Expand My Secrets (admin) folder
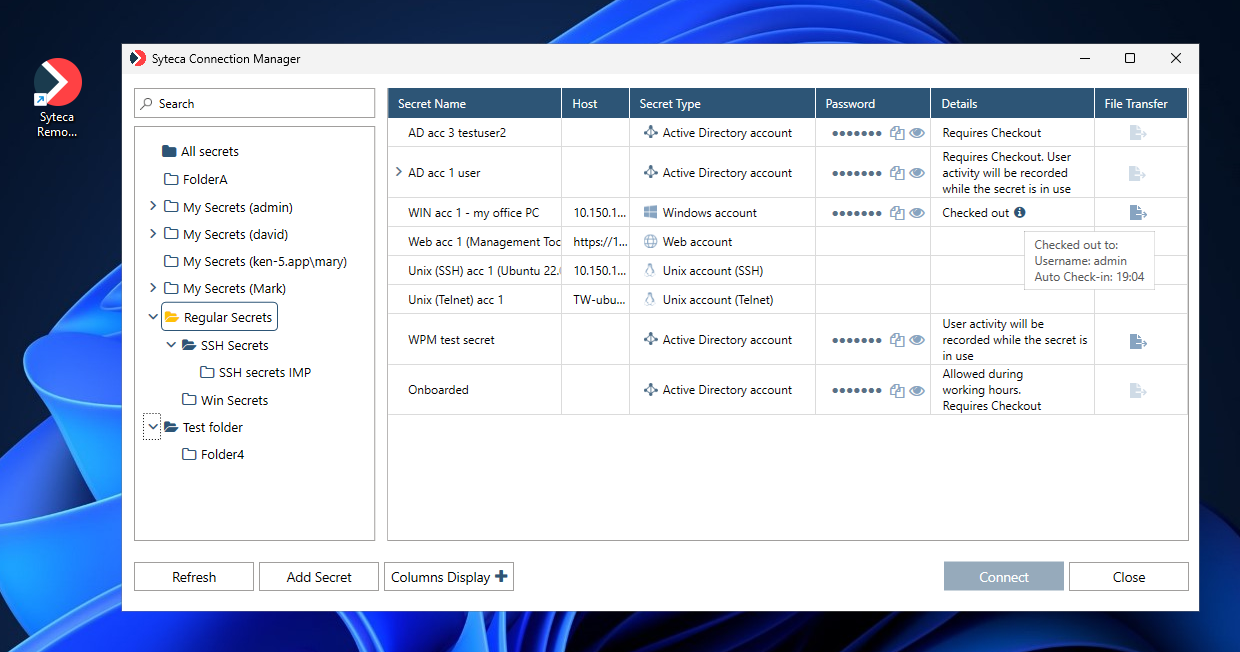The width and height of the screenshot is (1240, 652). click(x=153, y=206)
